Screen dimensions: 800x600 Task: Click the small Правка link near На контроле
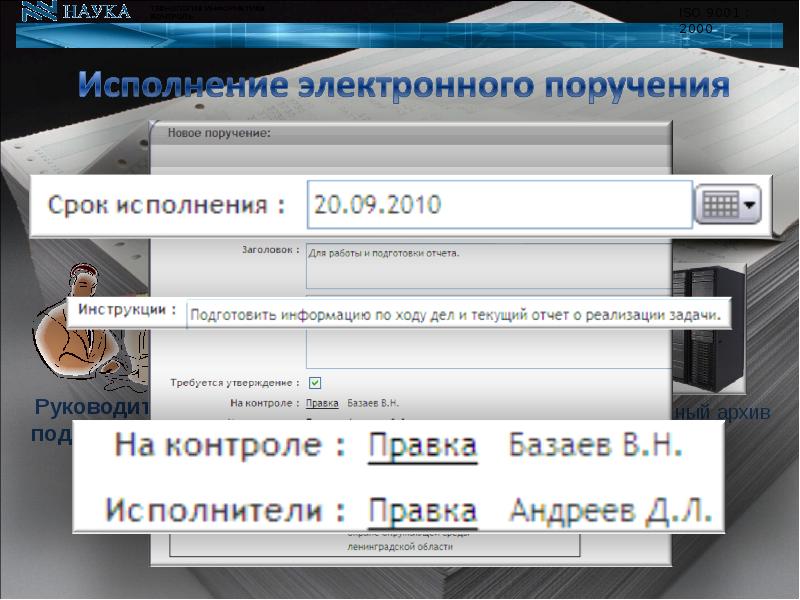[x=322, y=403]
